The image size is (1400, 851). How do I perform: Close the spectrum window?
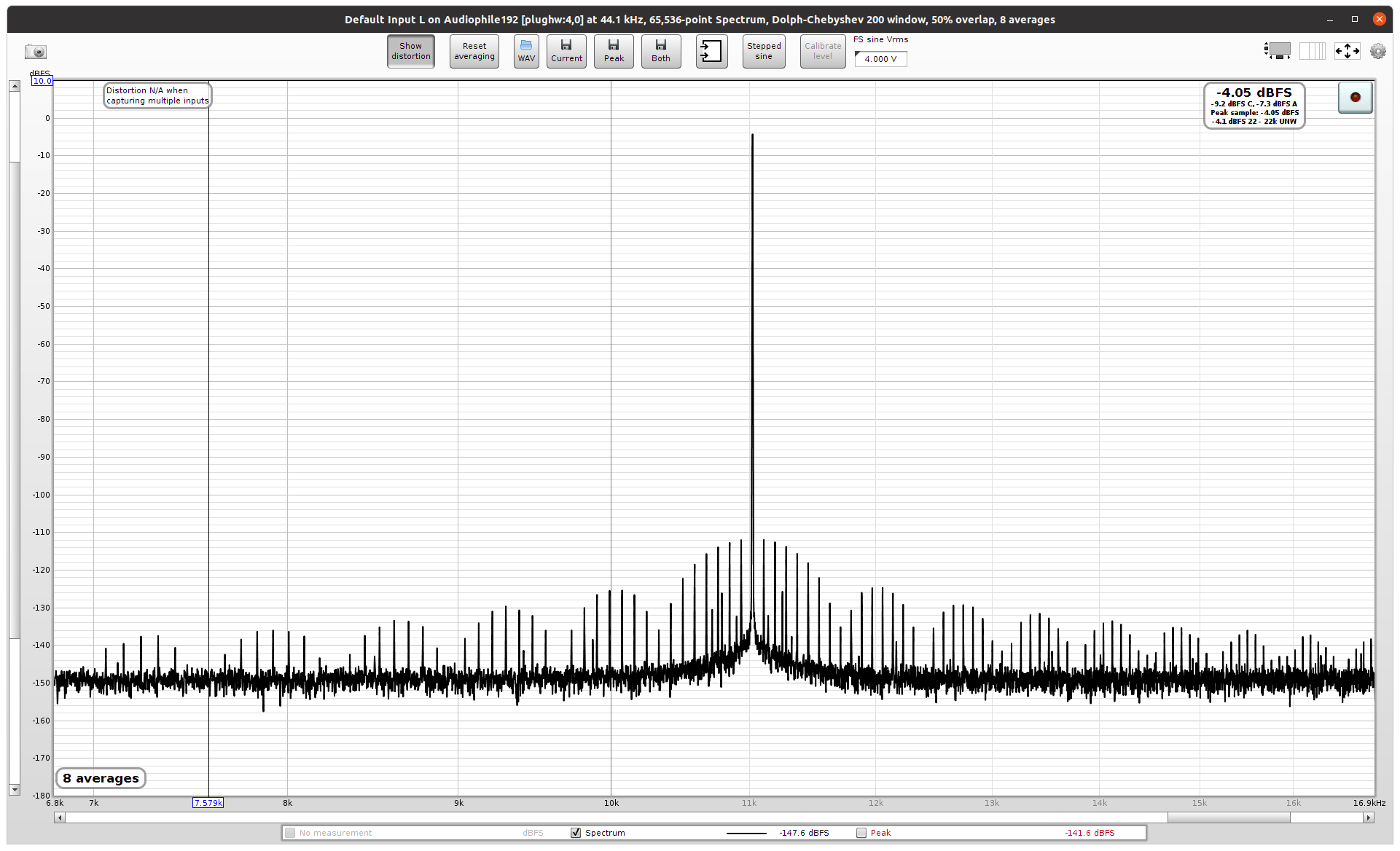1379,20
